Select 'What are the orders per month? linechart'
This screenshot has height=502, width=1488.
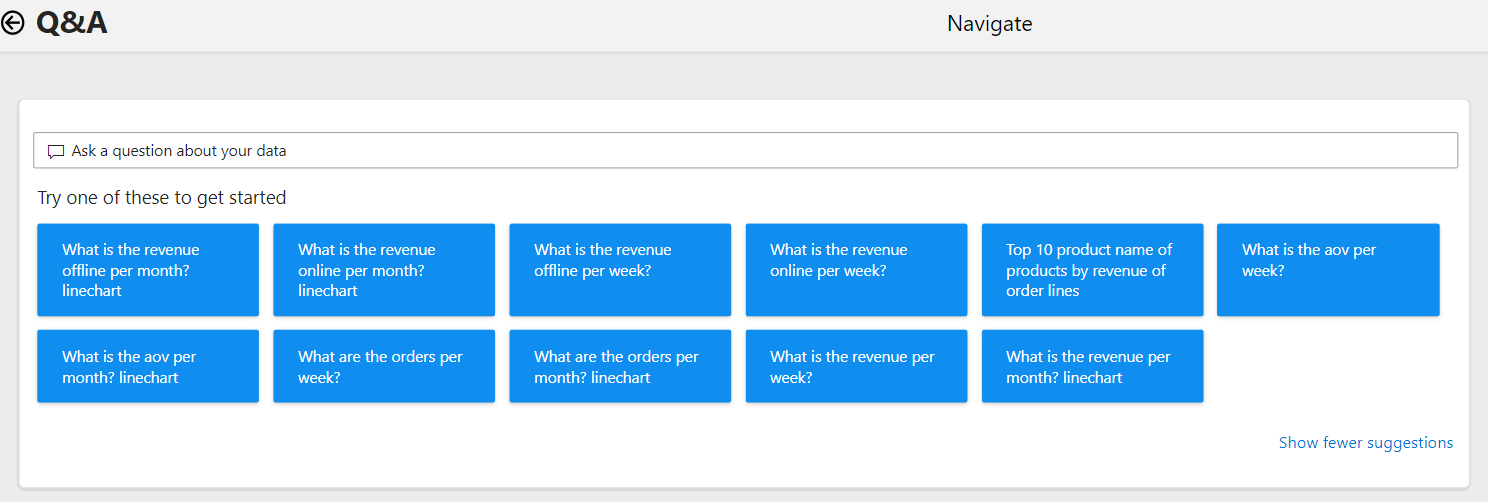click(620, 366)
